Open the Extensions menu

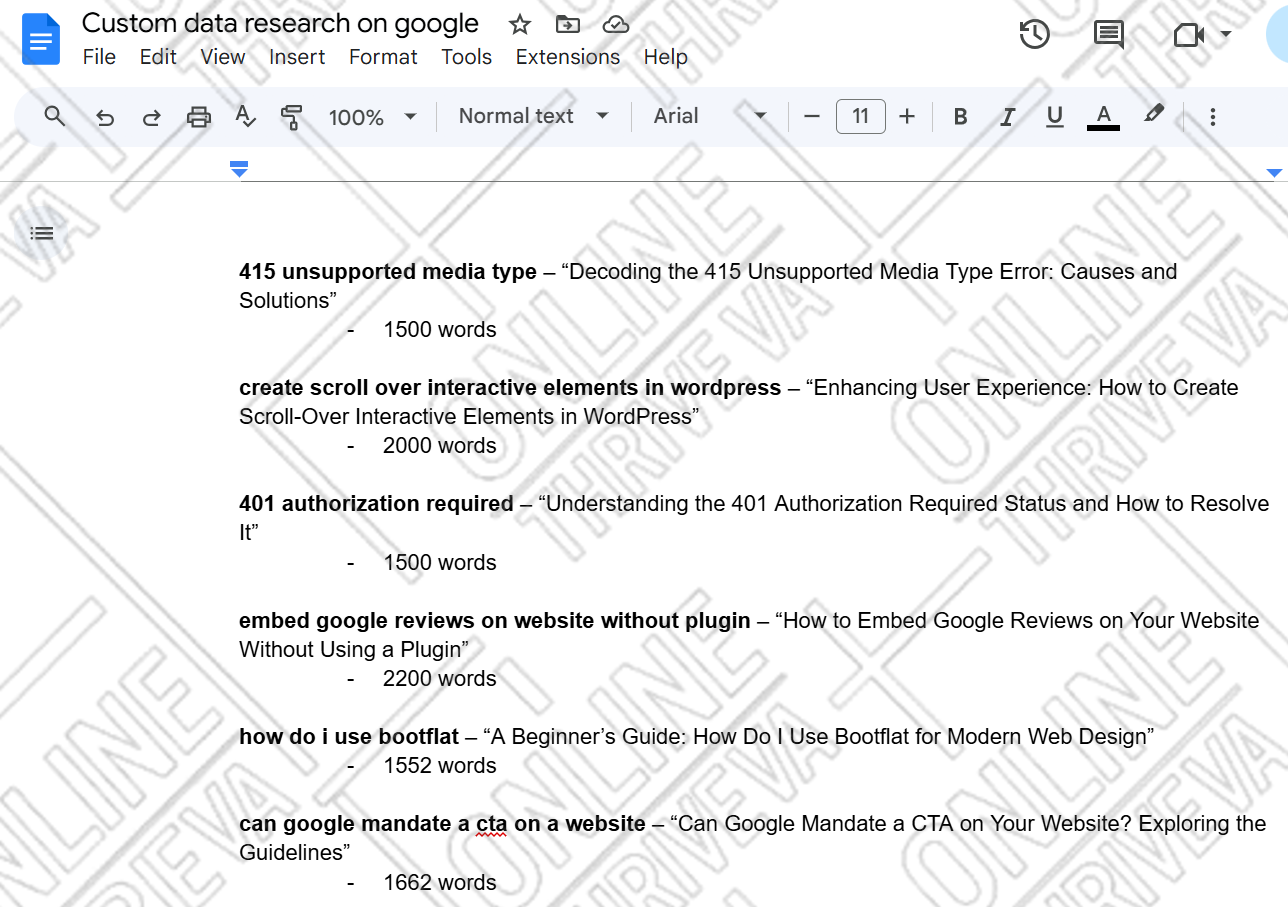[x=567, y=57]
